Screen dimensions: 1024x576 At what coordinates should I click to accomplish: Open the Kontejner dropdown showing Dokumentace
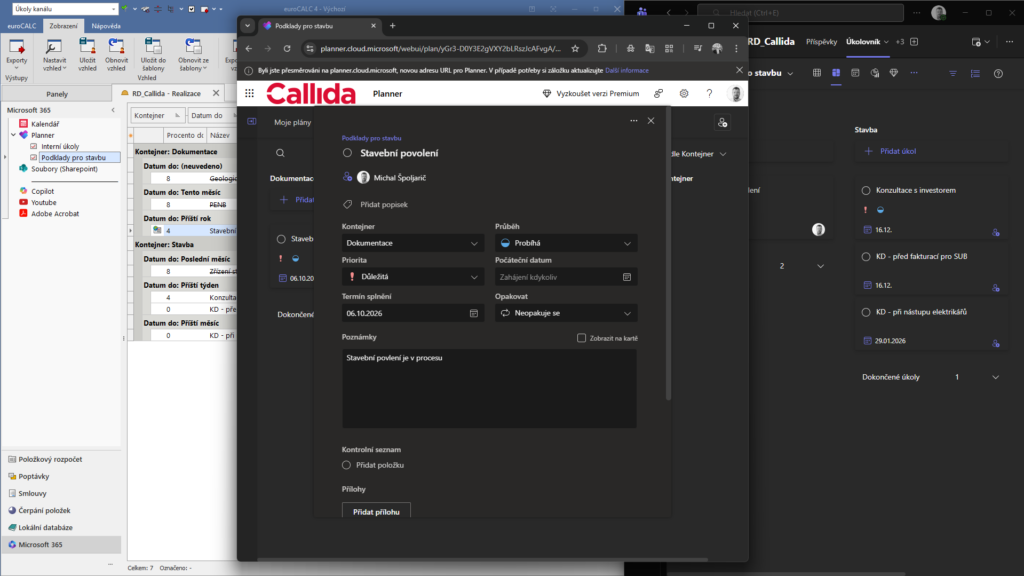413,243
